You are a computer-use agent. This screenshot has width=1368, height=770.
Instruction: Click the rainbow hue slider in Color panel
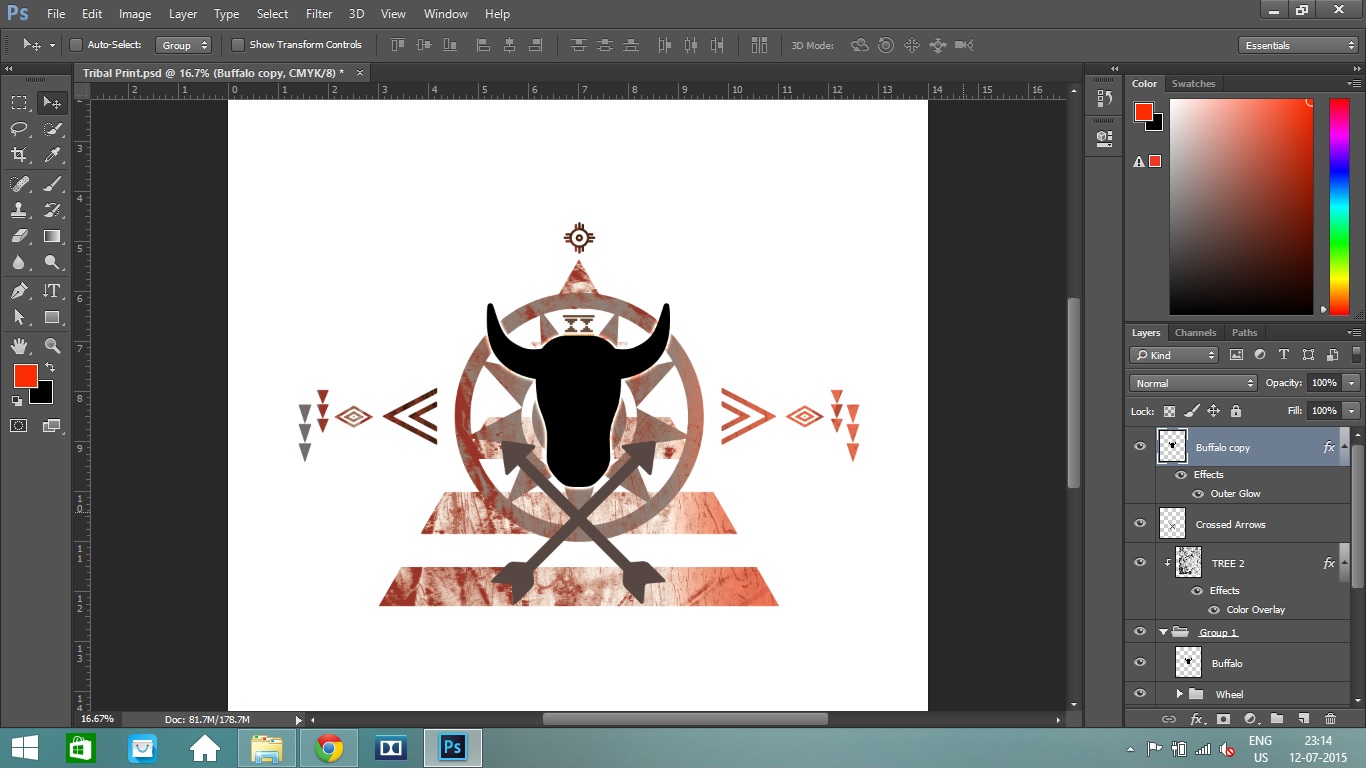click(1338, 207)
